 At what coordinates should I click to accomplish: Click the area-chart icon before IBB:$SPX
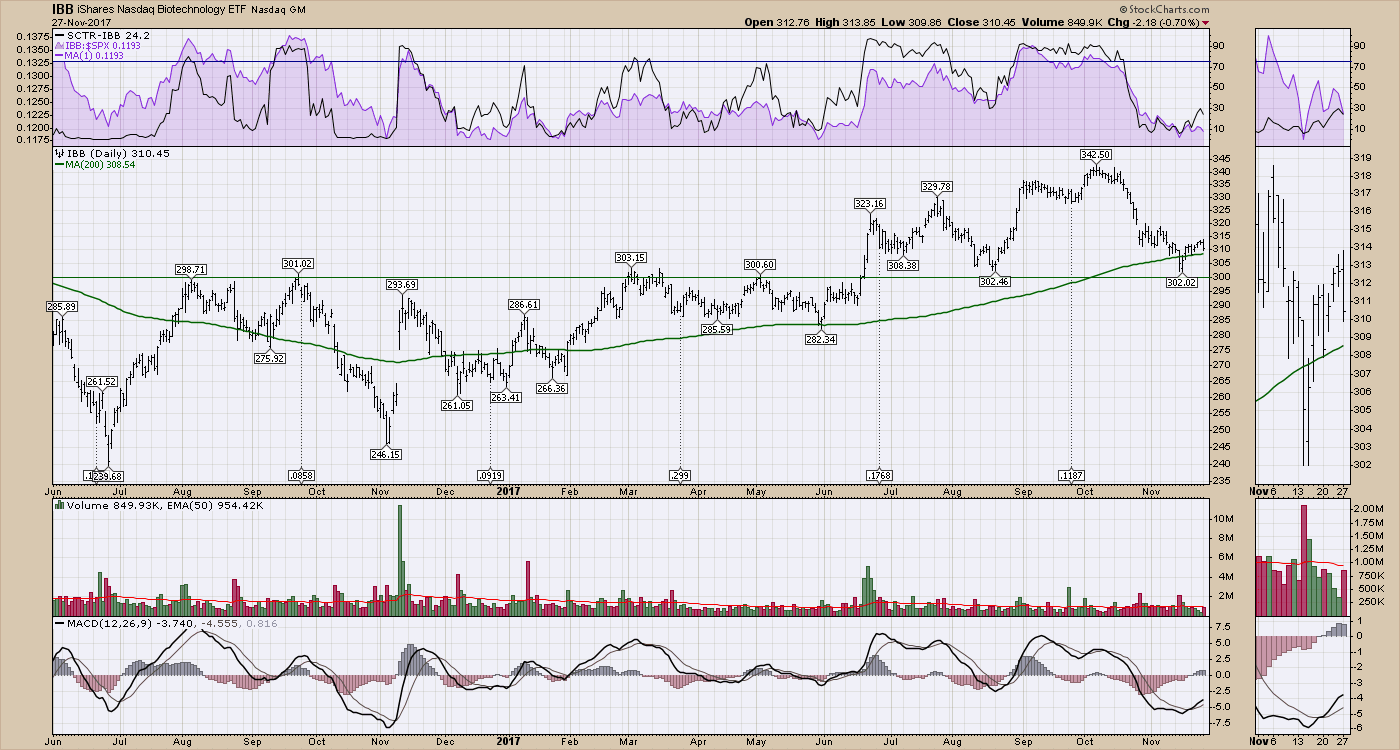pos(60,46)
